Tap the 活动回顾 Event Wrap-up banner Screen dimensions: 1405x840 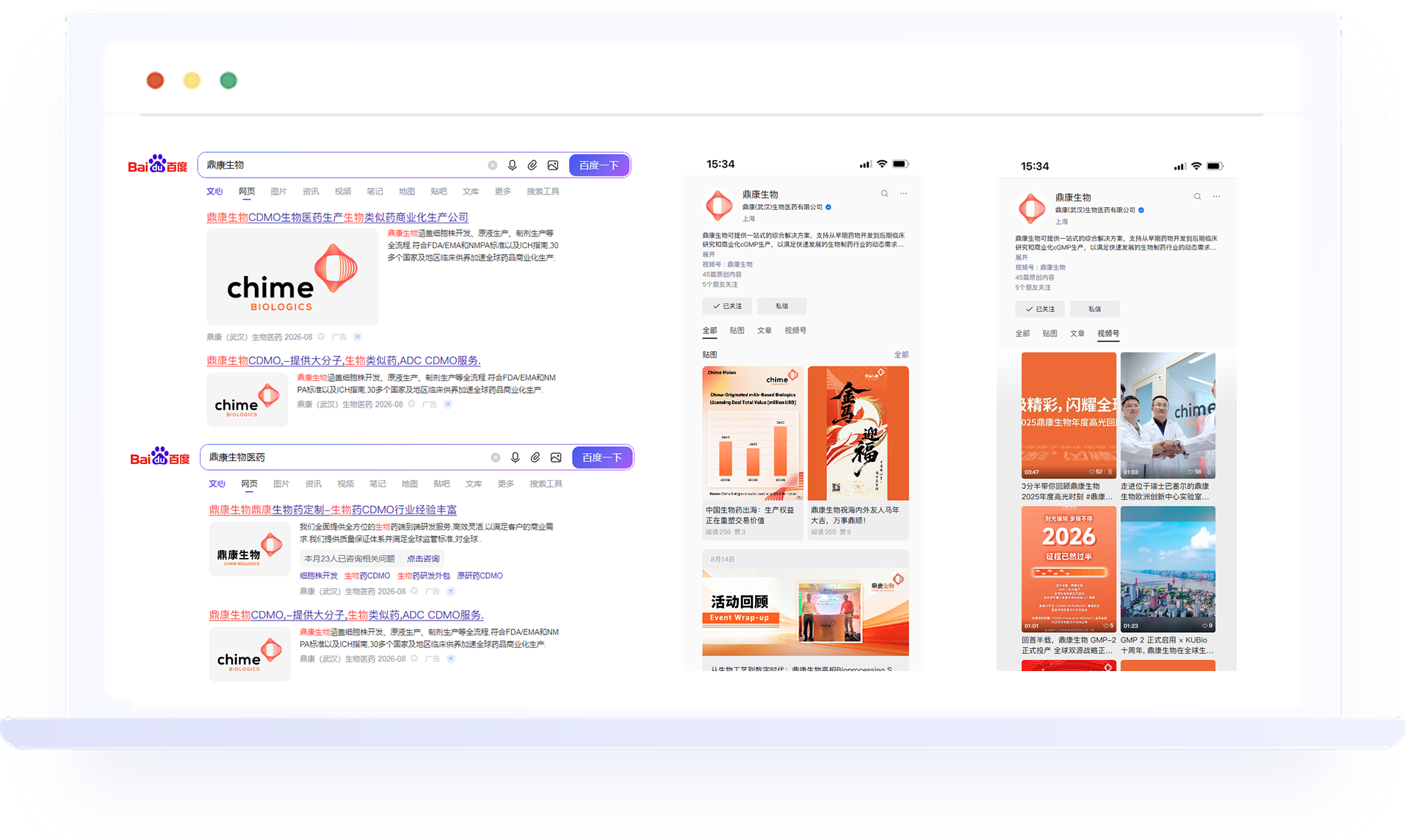tap(806, 612)
